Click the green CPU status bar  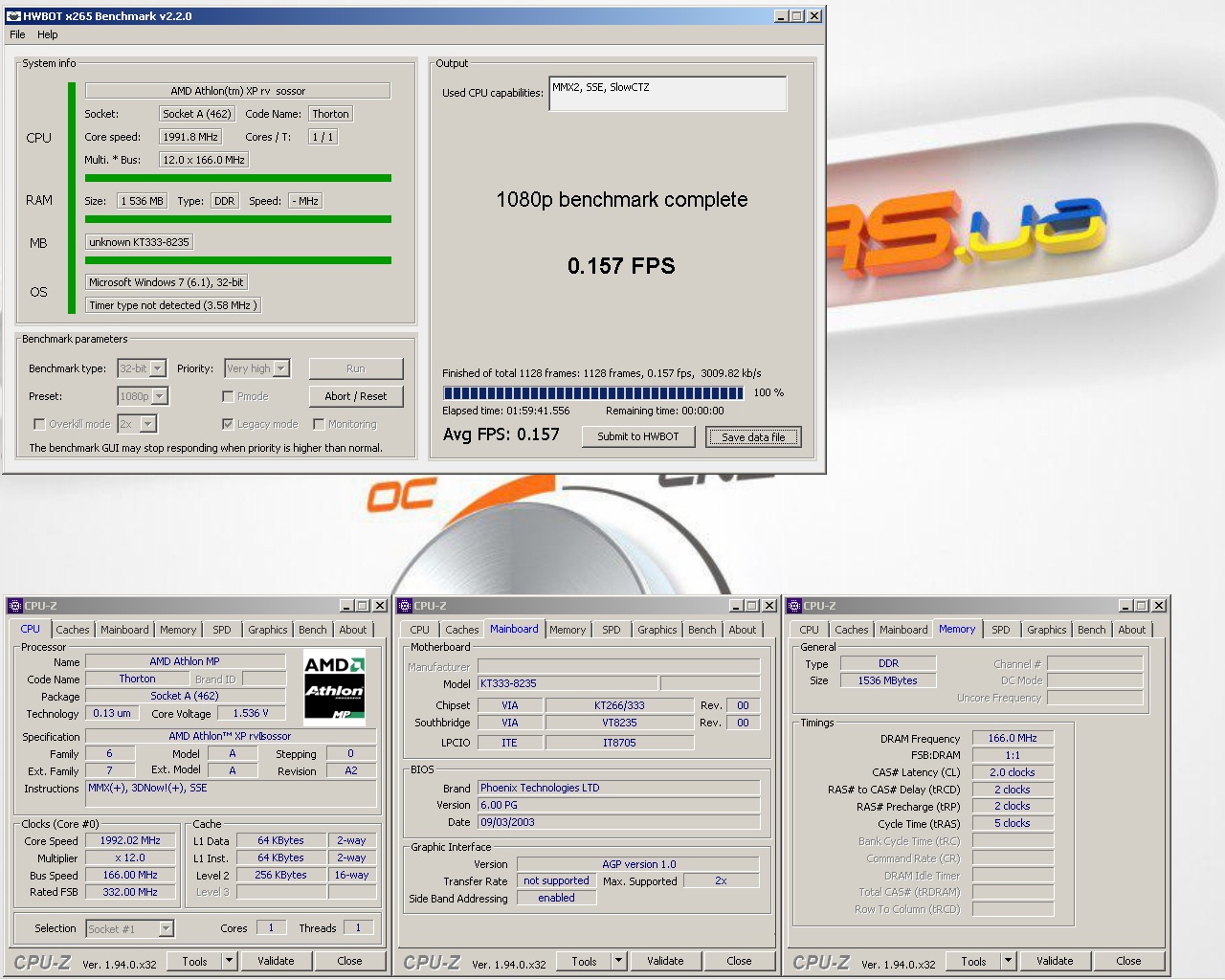[237, 178]
